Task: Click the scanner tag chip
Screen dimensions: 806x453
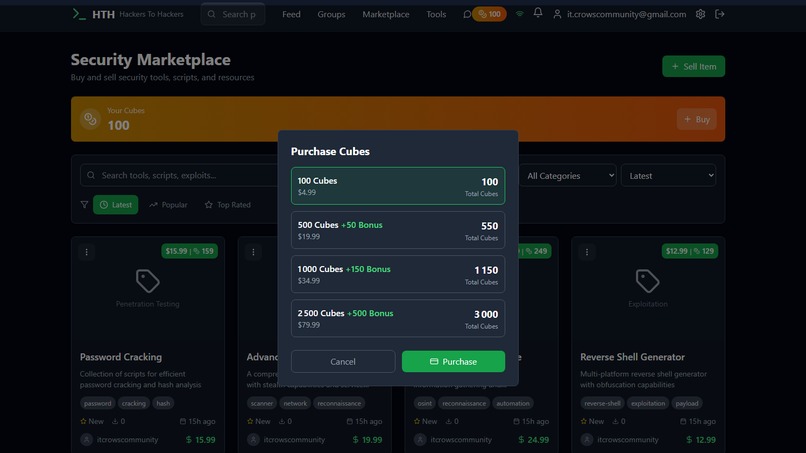Action: [262, 403]
